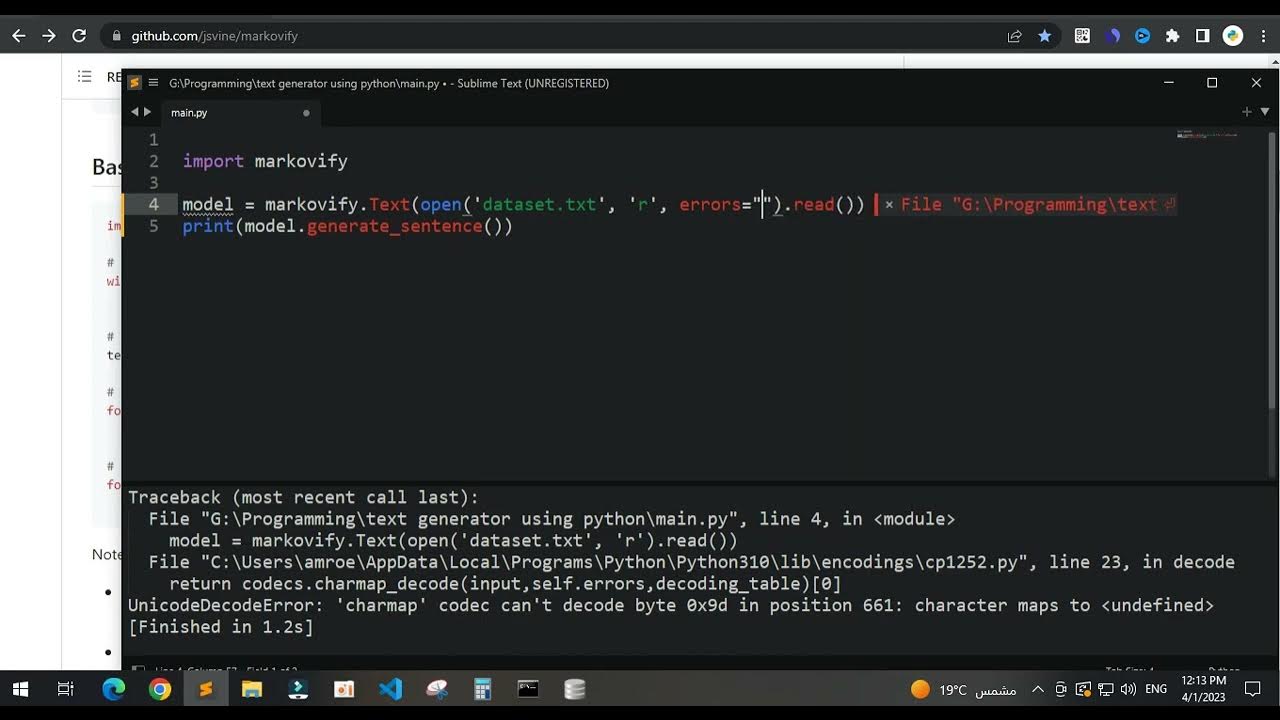
Task: Open Windows notification center icon
Action: coord(1253,689)
